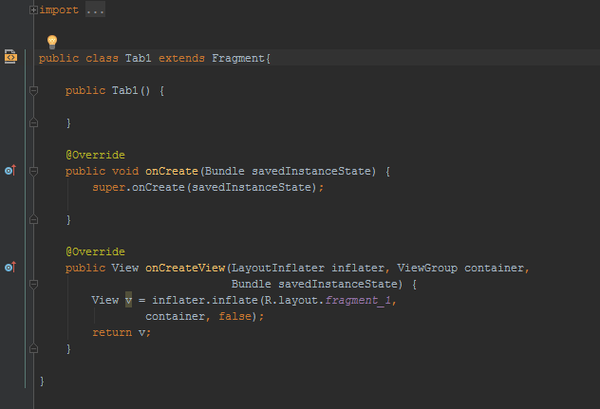Click the fold end marker after return v
Viewport: 600px width, 409px height.
pos(34,349)
